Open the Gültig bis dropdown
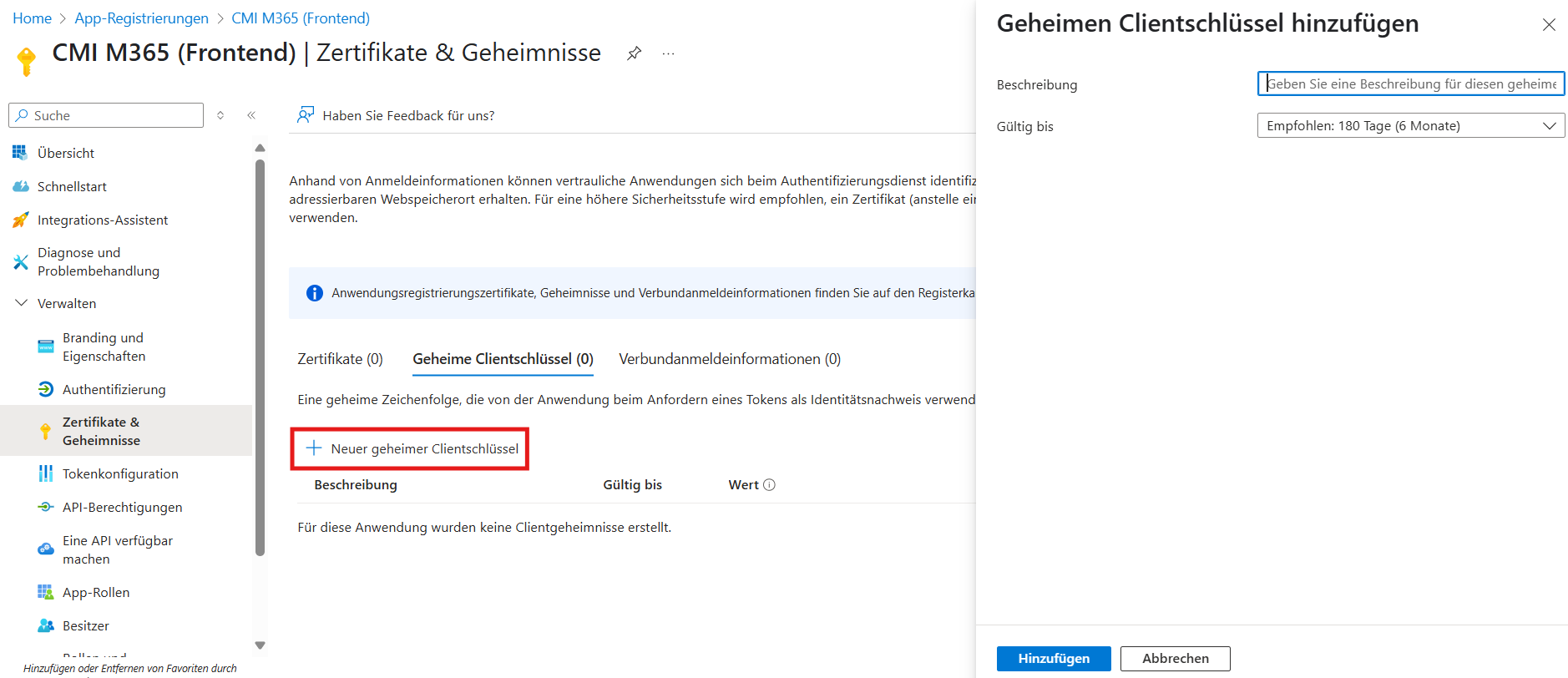Viewport: 1568px width, 678px height. click(1410, 125)
